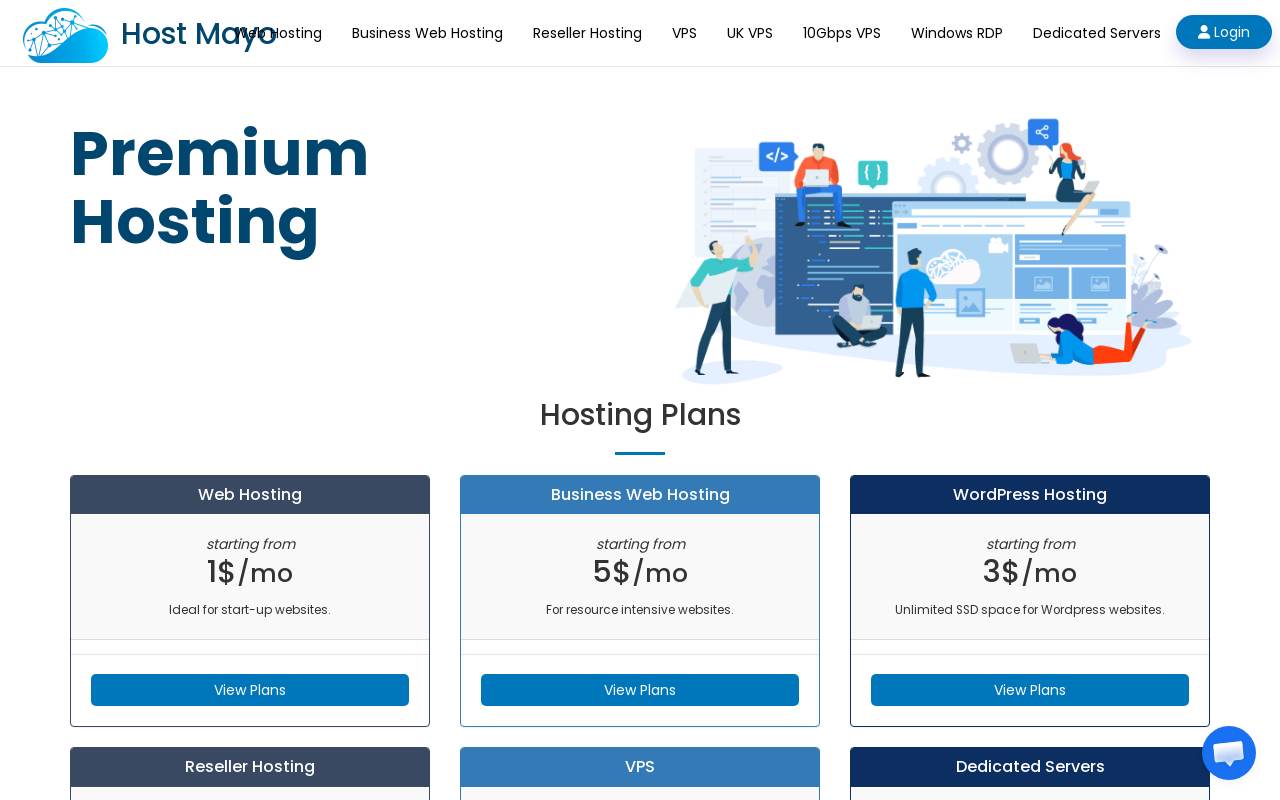The image size is (1280, 800).
Task: Click 'Ideal for start-up websites.' text
Action: [250, 610]
